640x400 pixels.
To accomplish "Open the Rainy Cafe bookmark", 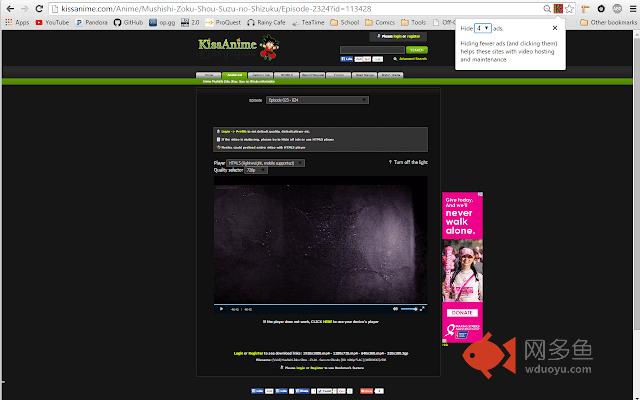I will click(x=266, y=22).
